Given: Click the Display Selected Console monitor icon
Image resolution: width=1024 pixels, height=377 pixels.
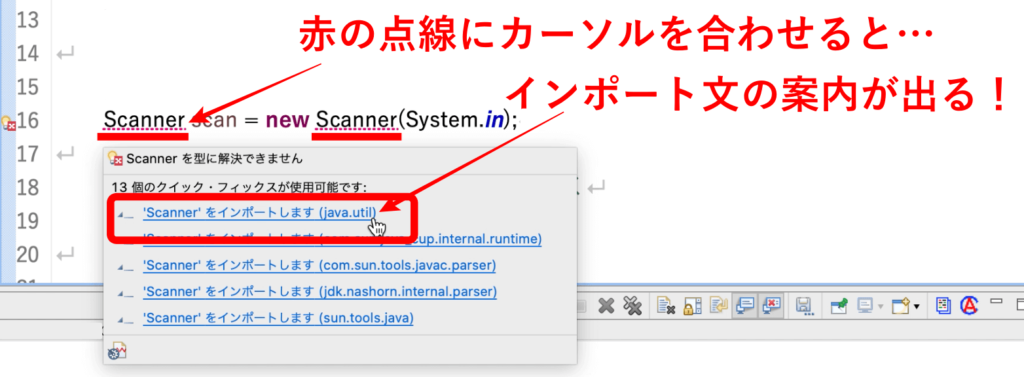Looking at the screenshot, I should (x=865, y=305).
